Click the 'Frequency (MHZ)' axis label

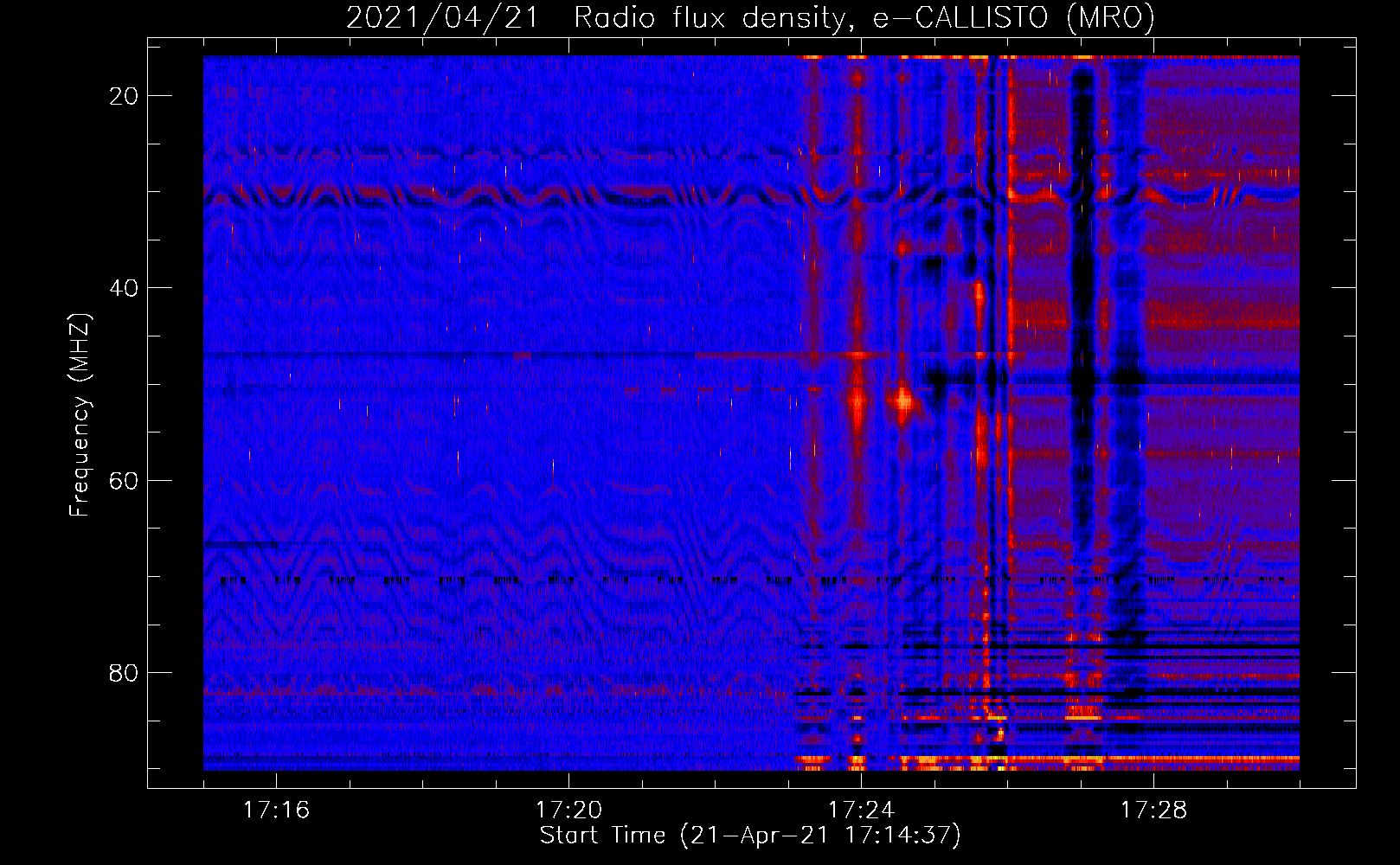click(80, 415)
